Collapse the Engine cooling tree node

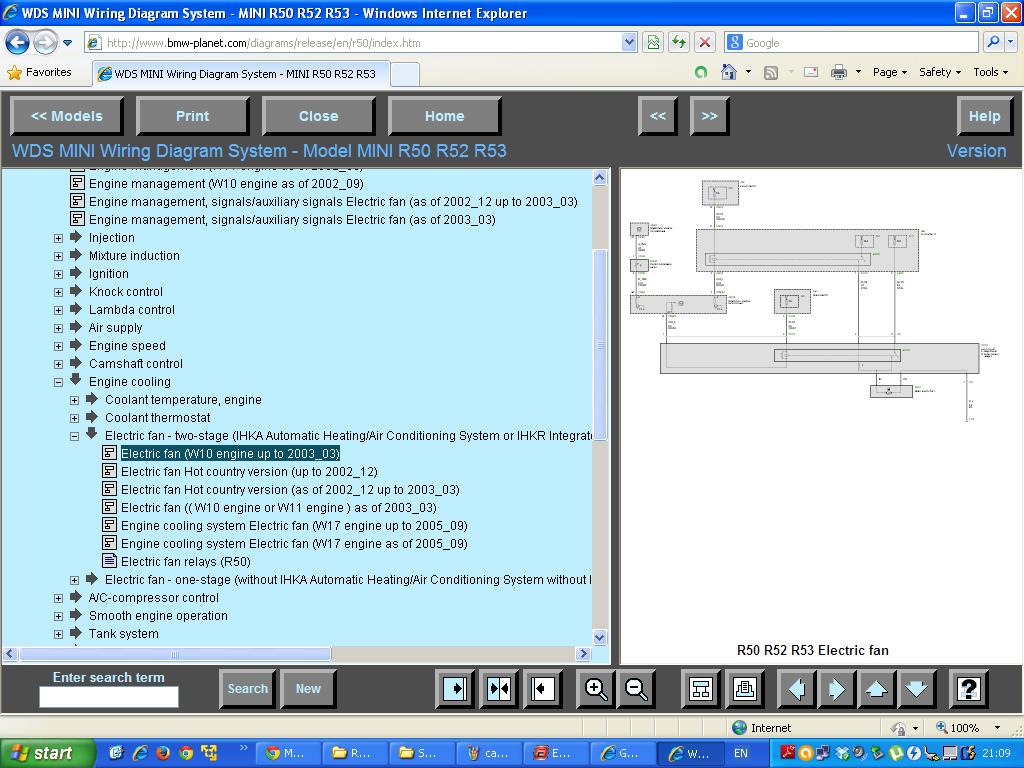pos(58,382)
